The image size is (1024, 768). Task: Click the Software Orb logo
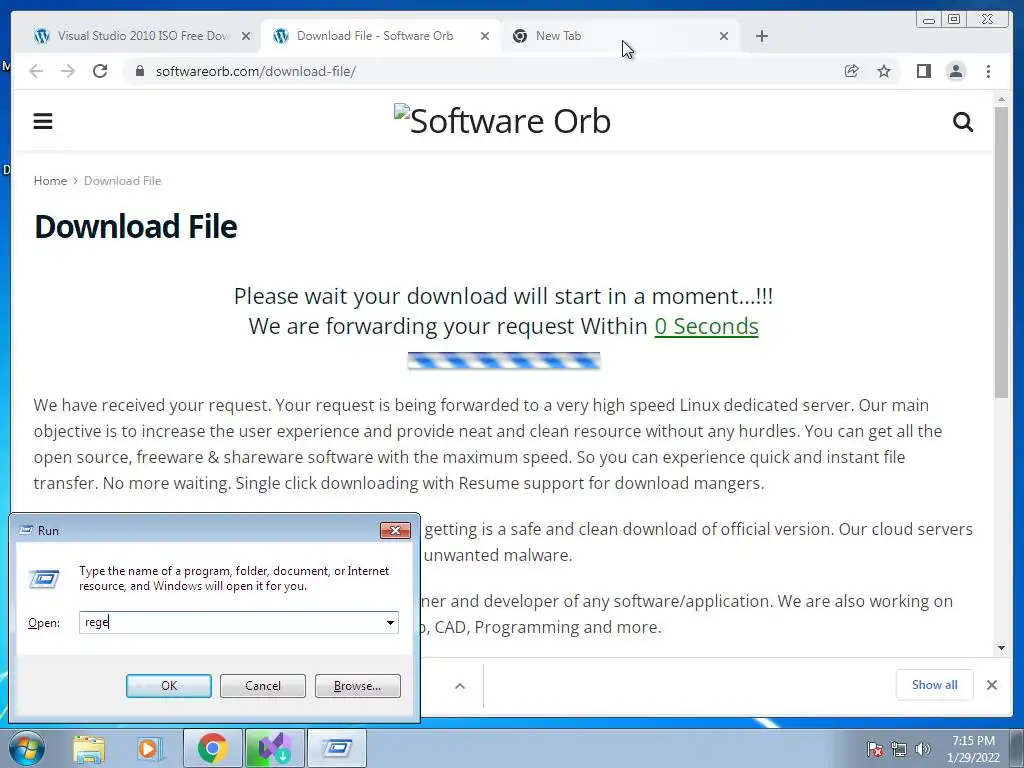coord(502,120)
